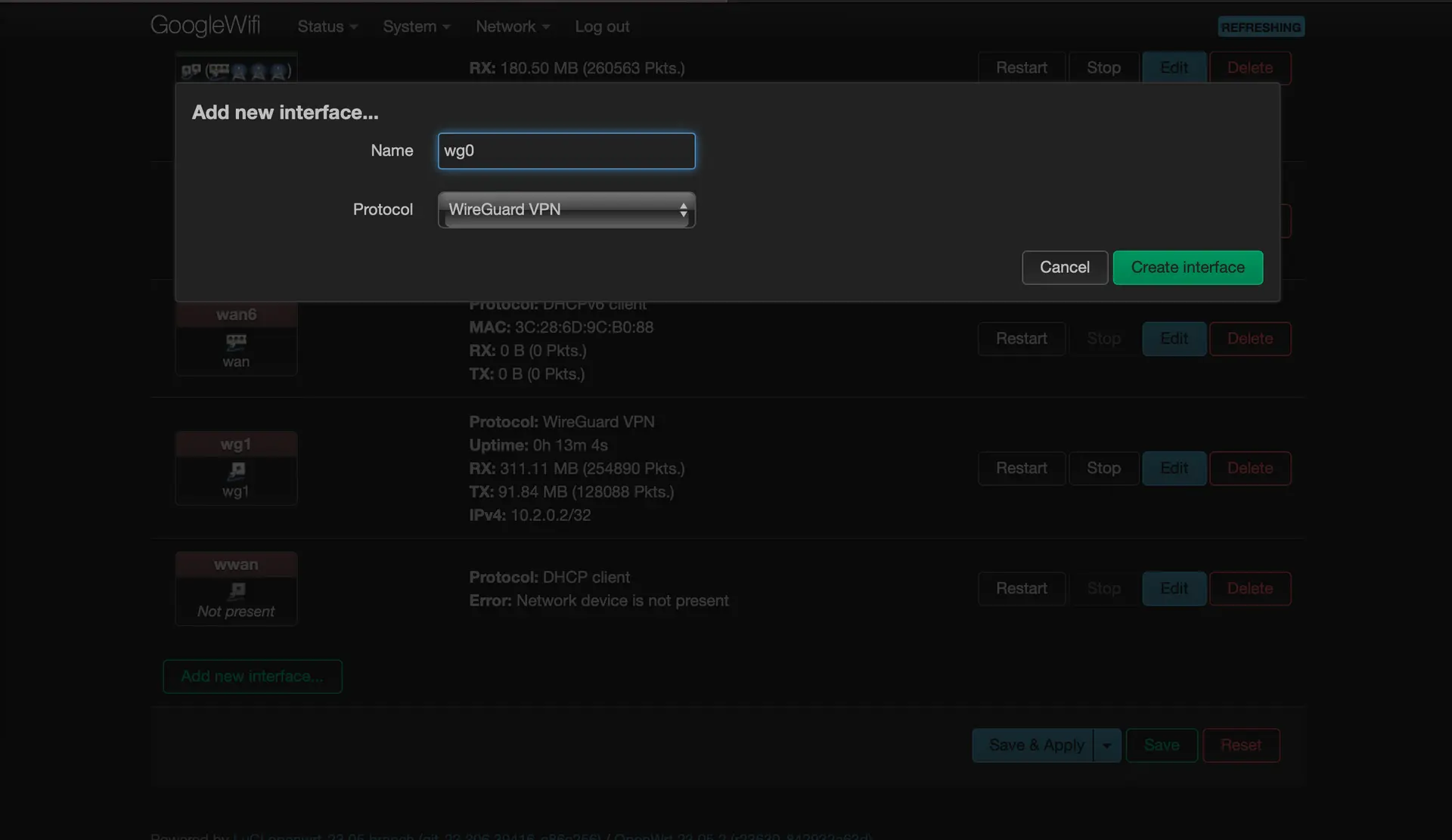Restart the wwan interface
Image resolution: width=1452 pixels, height=840 pixels.
1021,588
